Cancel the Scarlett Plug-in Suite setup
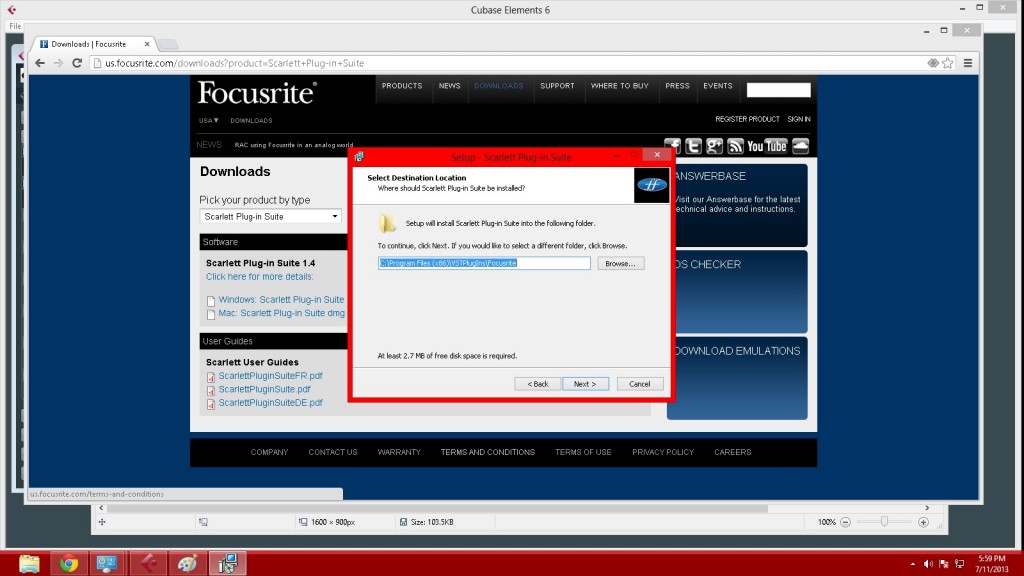 [x=639, y=384]
